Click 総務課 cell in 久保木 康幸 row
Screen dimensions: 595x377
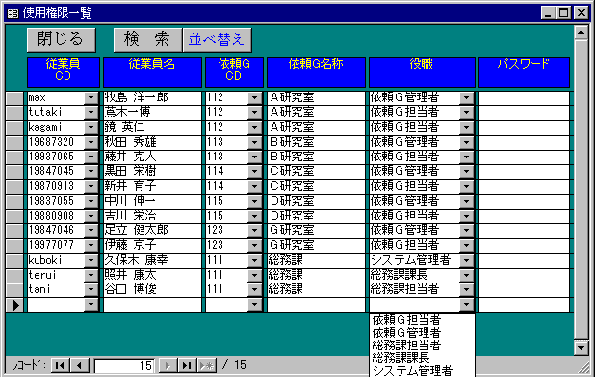316,261
